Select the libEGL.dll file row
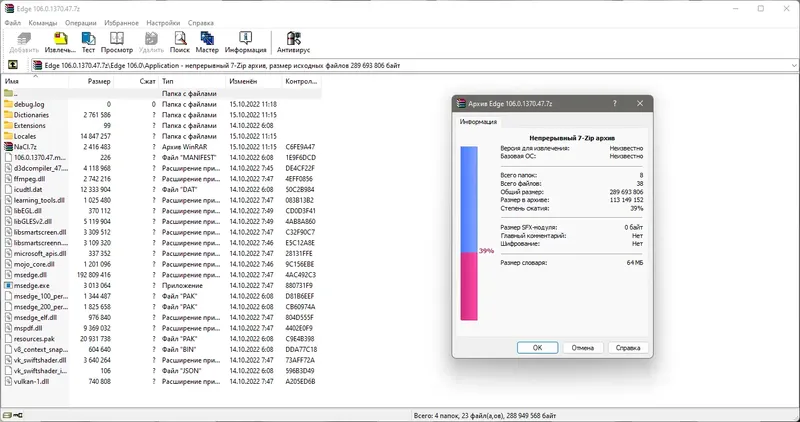Image resolution: width=800 pixels, height=422 pixels. [161, 211]
